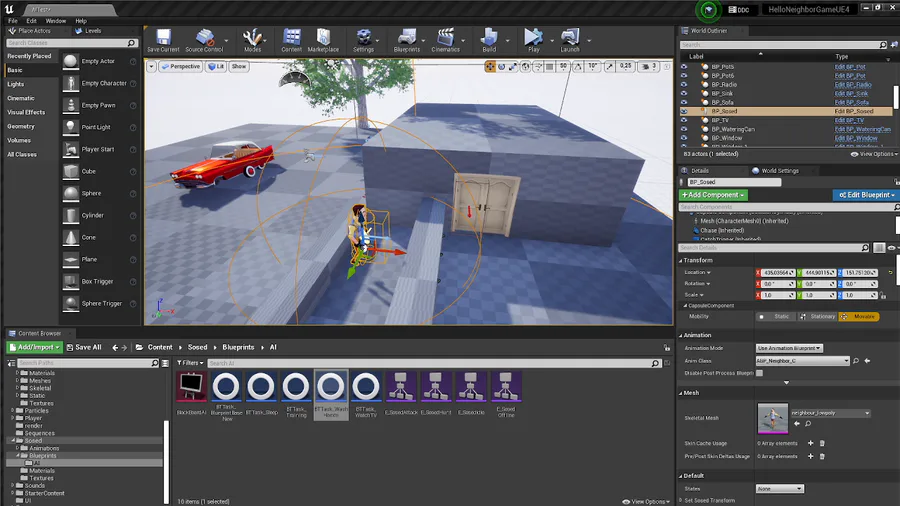
Task: Click the Edit BP_Sofa link
Action: [852, 102]
